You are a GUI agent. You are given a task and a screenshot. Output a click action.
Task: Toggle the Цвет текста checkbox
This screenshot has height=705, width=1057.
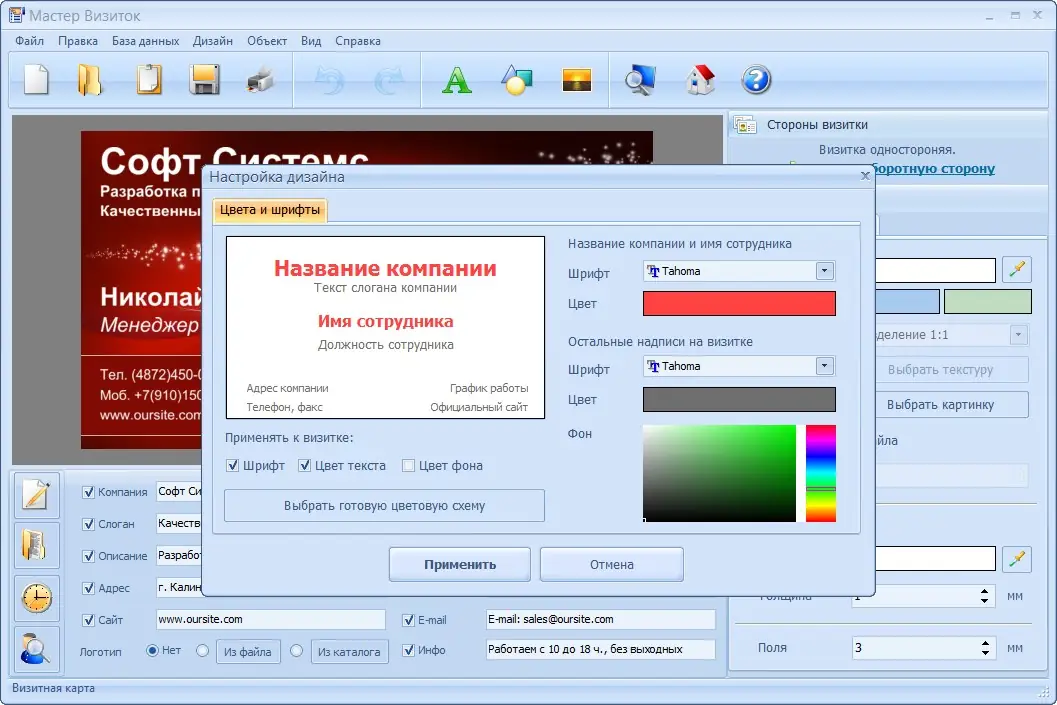[x=305, y=466]
